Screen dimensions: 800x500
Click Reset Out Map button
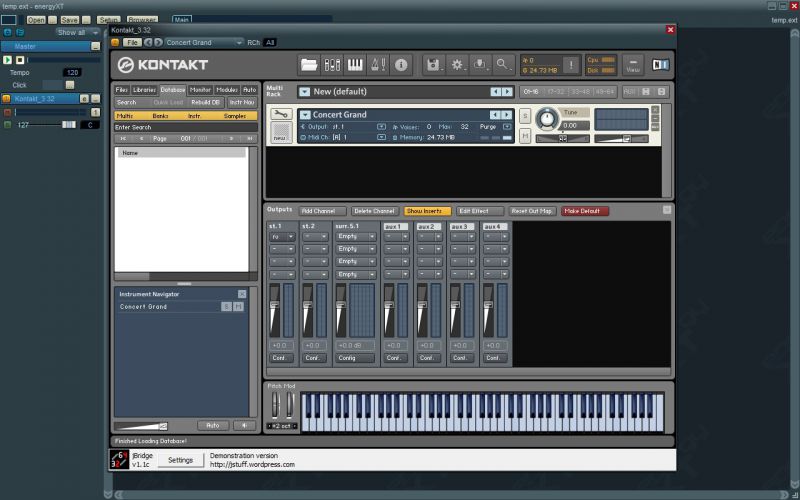coord(532,211)
